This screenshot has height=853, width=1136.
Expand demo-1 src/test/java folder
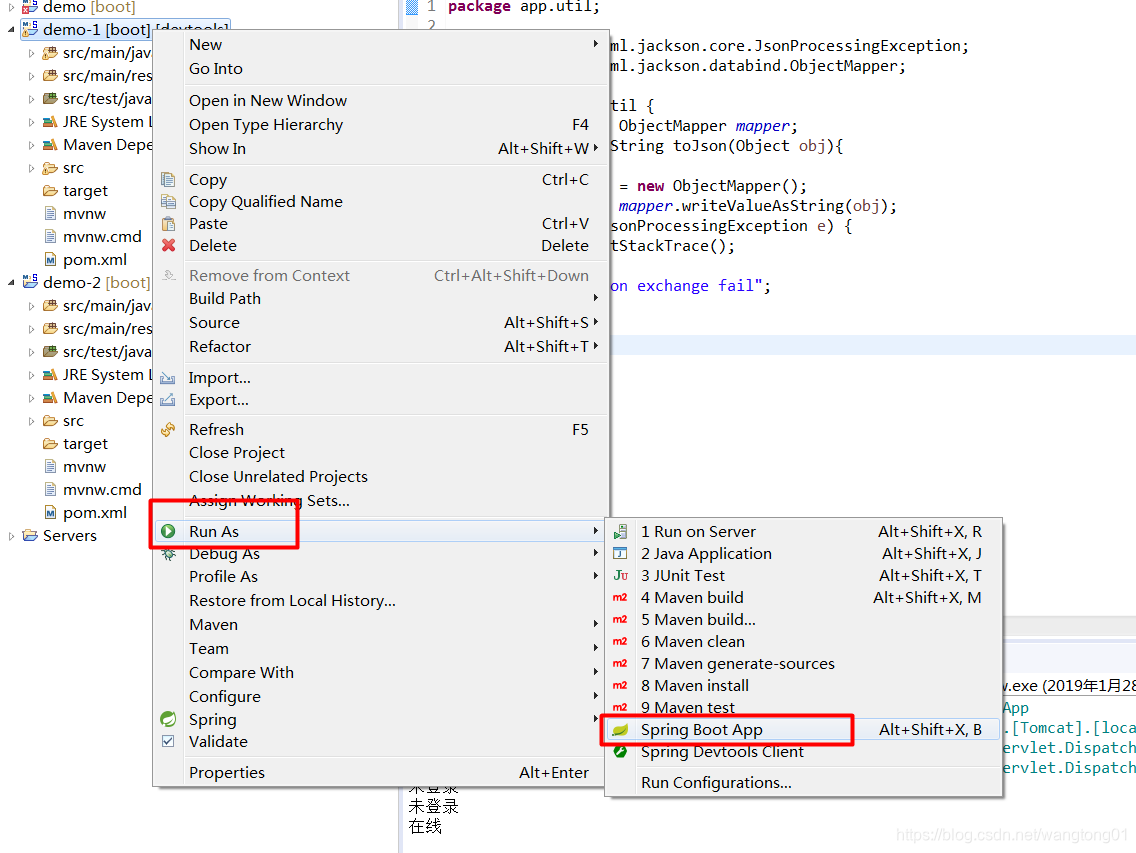click(31, 99)
